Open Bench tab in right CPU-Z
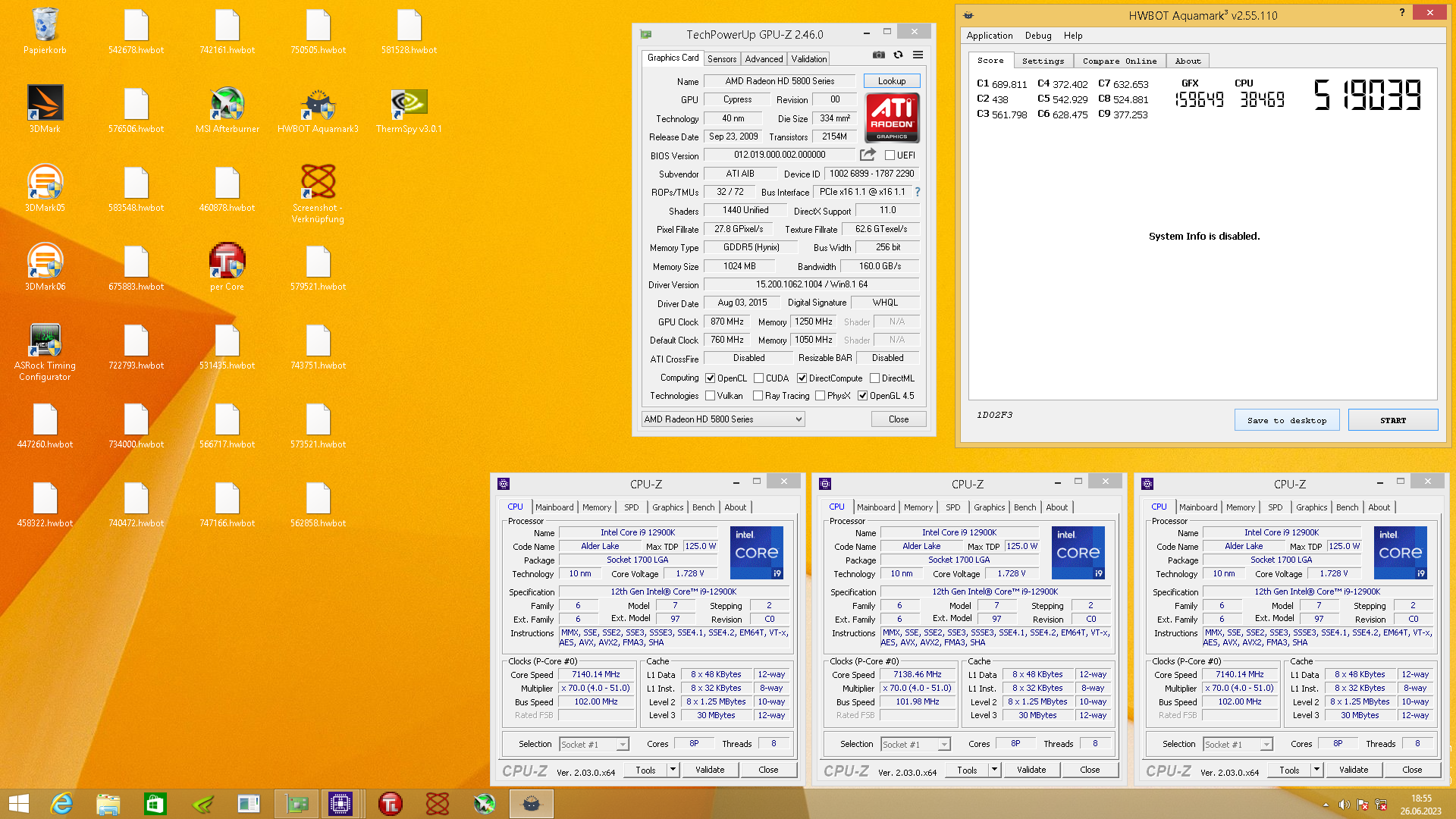 [1348, 507]
